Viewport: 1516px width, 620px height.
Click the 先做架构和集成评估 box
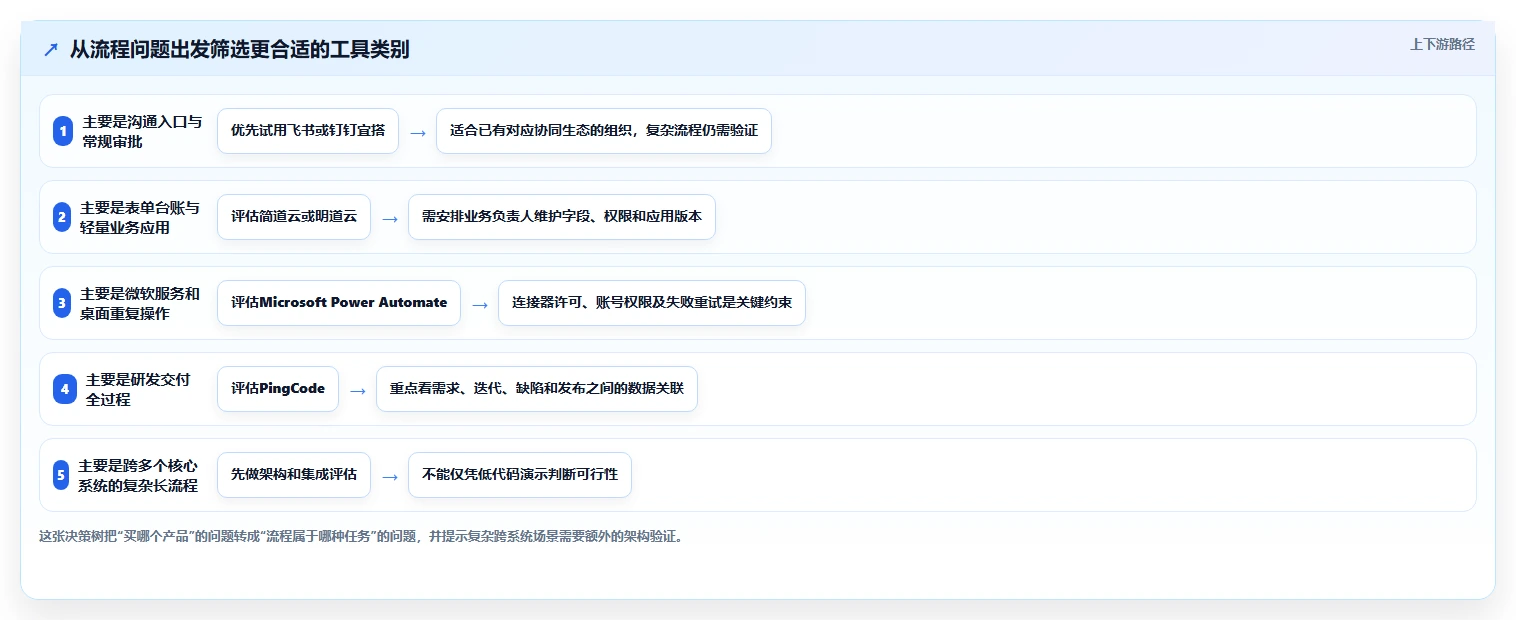click(294, 475)
